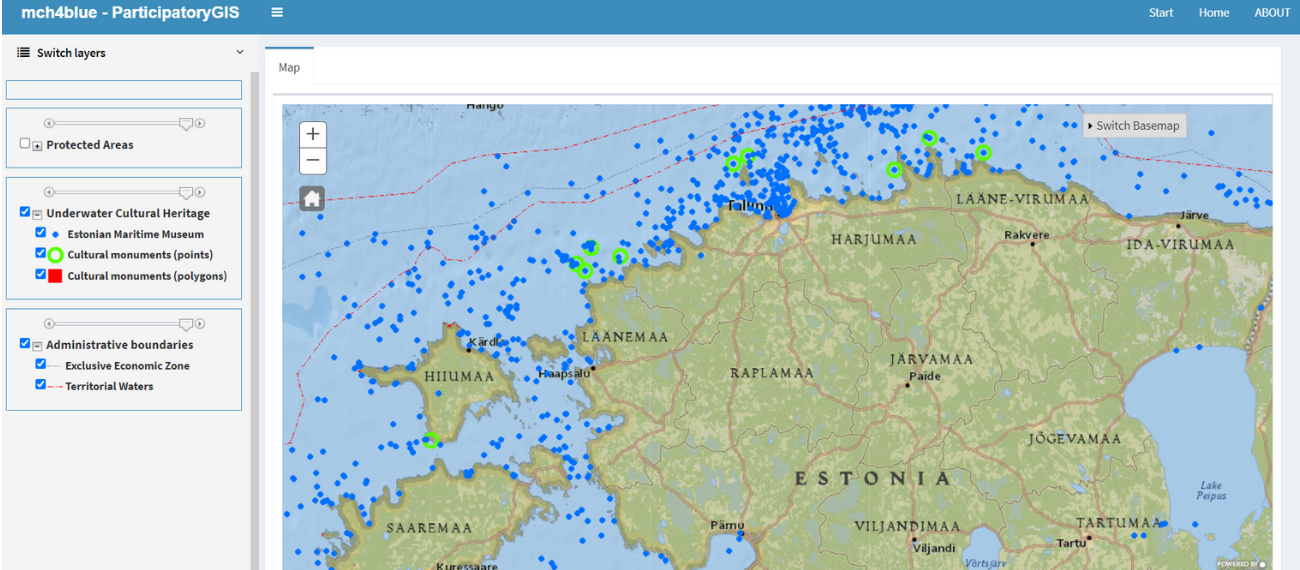Click the Switch layers list icon

[23, 53]
